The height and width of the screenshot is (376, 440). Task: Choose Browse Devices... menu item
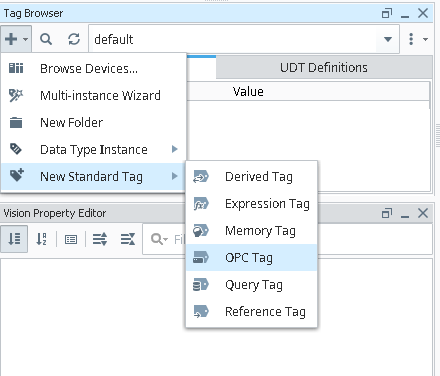click(x=94, y=68)
